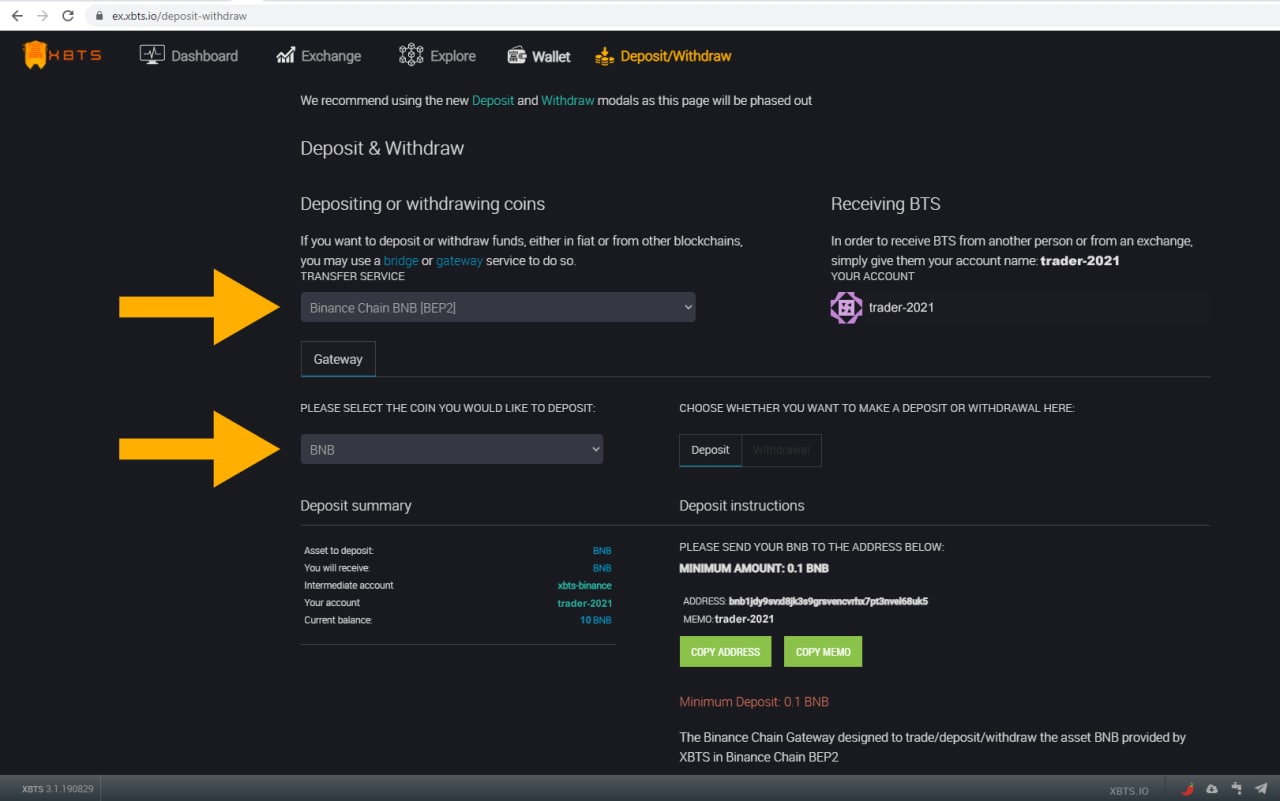
Task: Open the Dashboard menu item
Action: pos(189,56)
